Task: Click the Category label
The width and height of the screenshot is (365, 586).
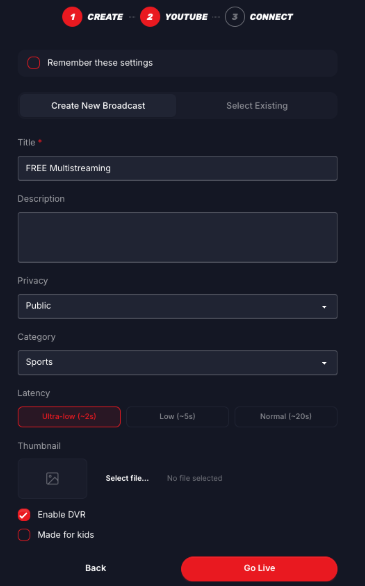Action: click(x=36, y=337)
